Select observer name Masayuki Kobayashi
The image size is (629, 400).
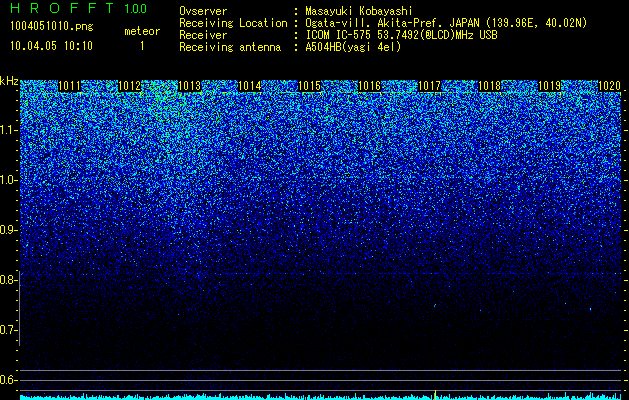359,11
